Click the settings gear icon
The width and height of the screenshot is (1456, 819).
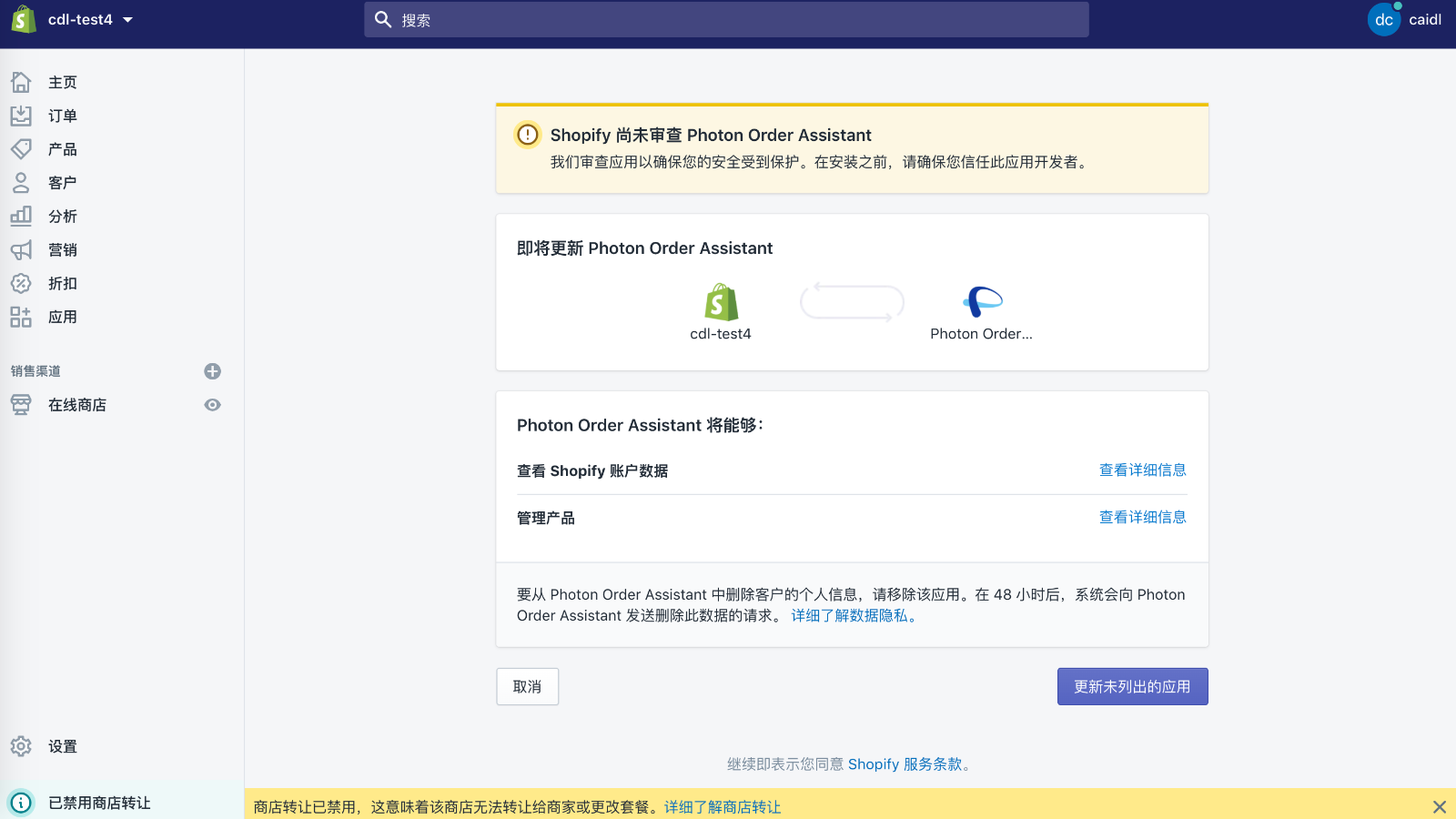pyautogui.click(x=21, y=746)
